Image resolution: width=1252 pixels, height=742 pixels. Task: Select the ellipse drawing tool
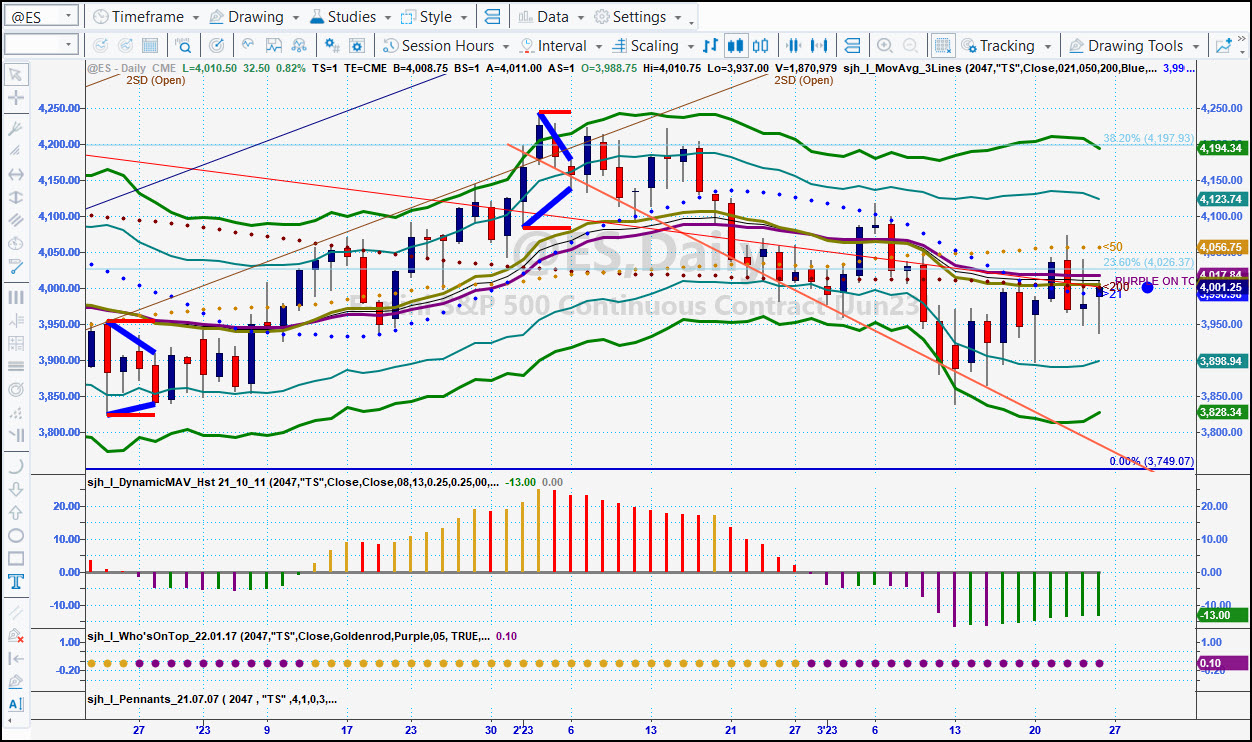click(15, 535)
